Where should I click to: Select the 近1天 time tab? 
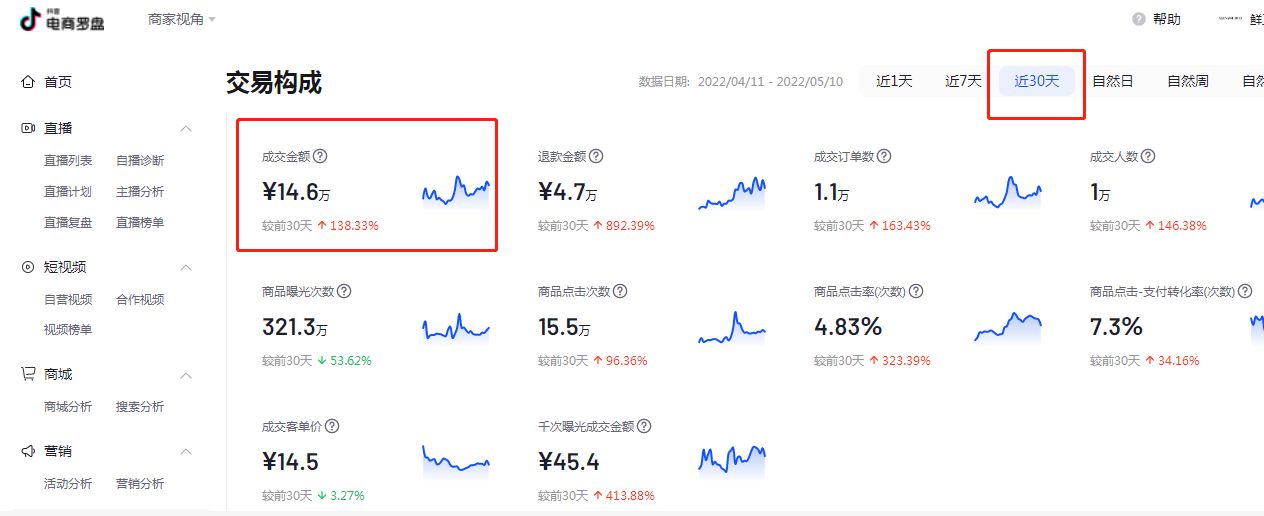[x=894, y=81]
